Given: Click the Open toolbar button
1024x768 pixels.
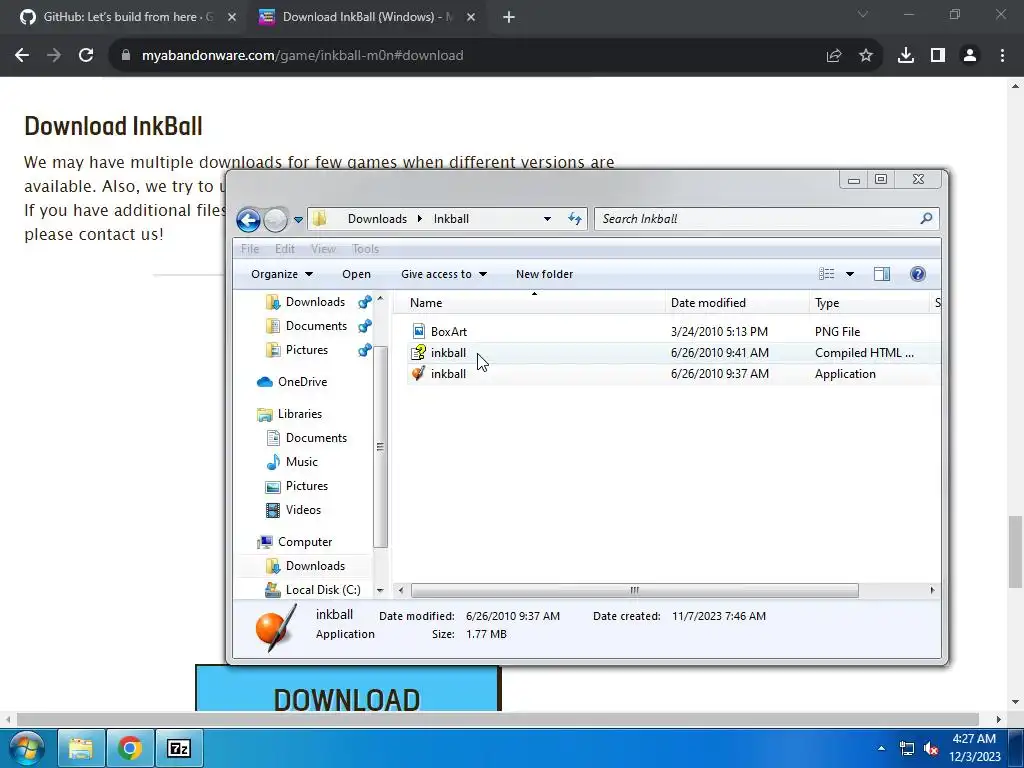Looking at the screenshot, I should (x=357, y=274).
